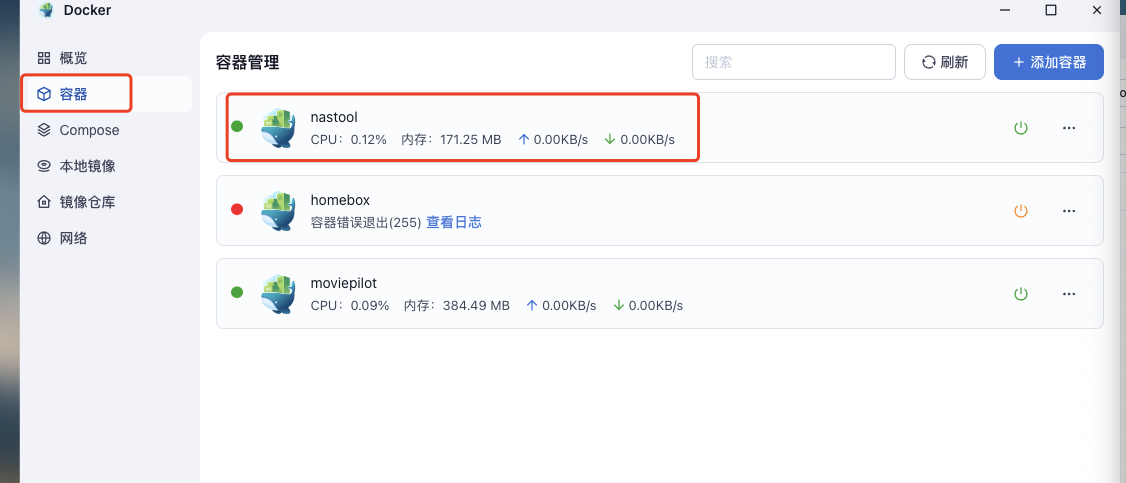Click the homebox container name
1126x483 pixels.
[340, 200]
